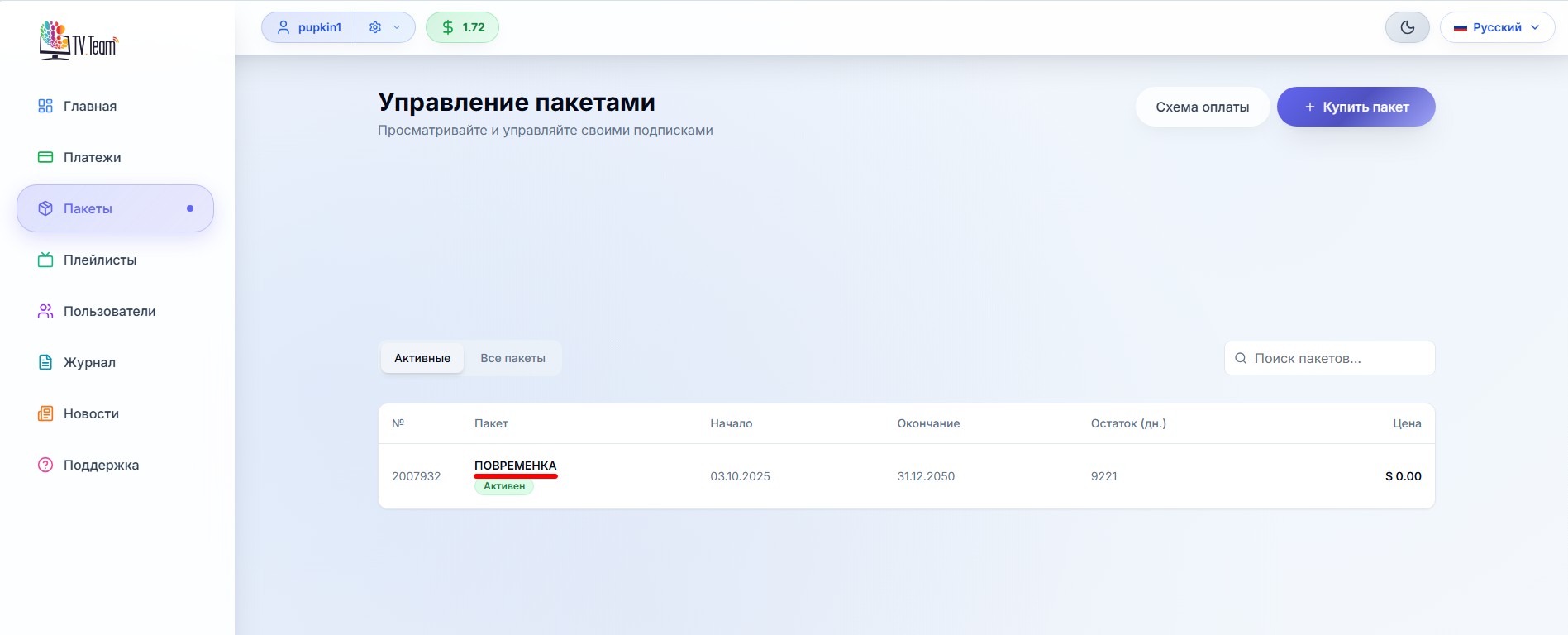Open the ПОВРЕМЕНКА package link
Image resolution: width=1568 pixels, height=635 pixels.
515,466
